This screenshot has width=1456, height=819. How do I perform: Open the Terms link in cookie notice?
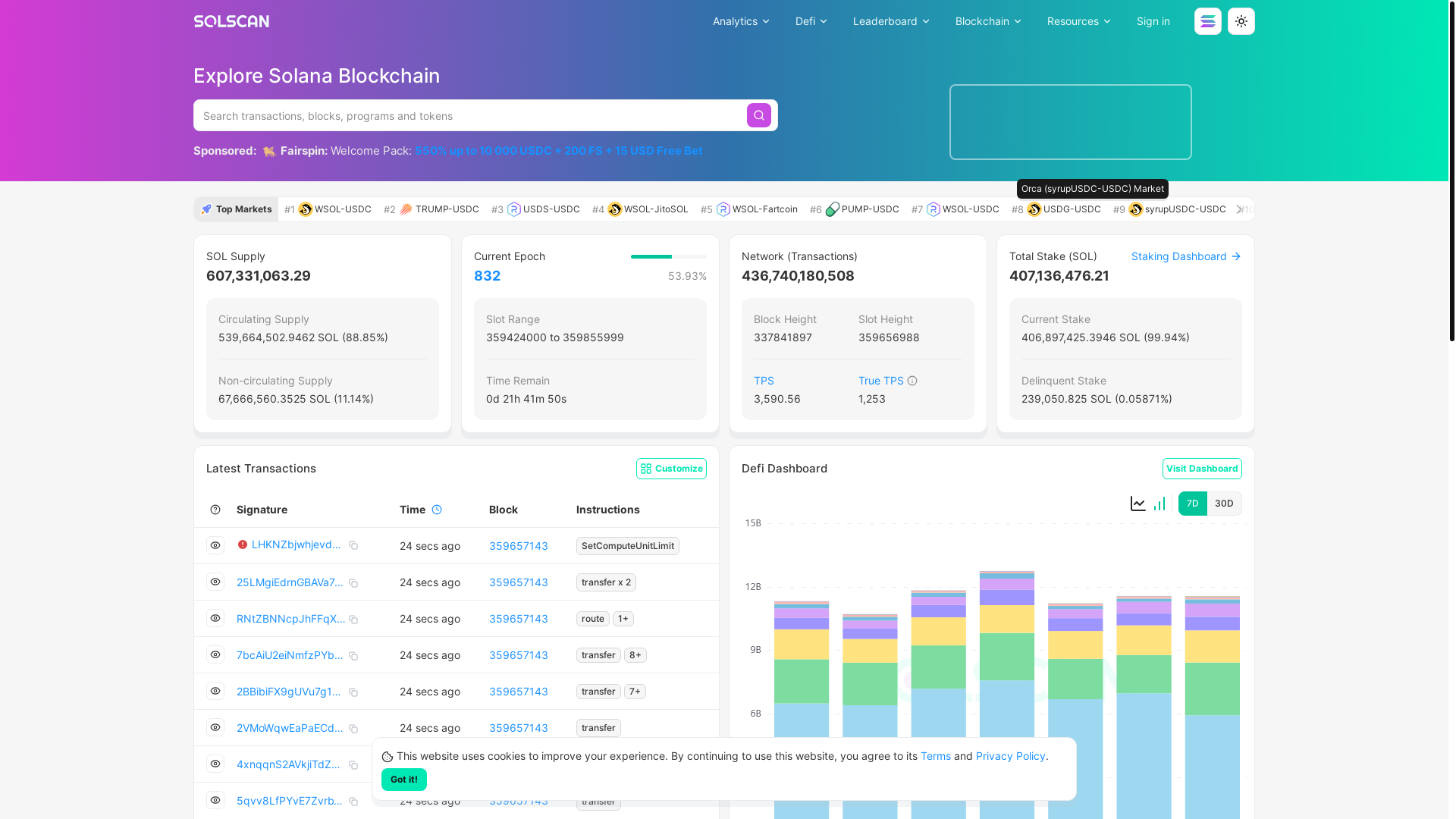936,756
